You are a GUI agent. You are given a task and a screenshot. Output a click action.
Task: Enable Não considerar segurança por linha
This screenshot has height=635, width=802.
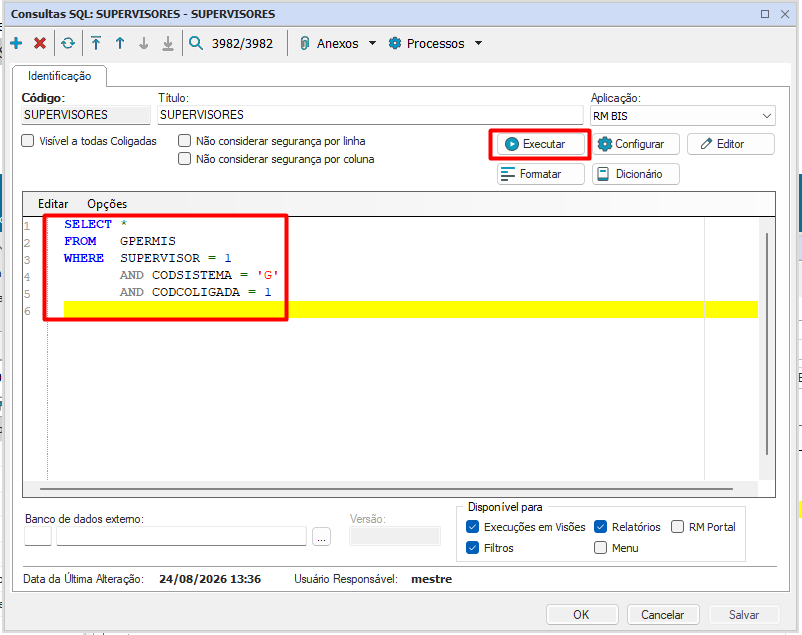(x=184, y=141)
